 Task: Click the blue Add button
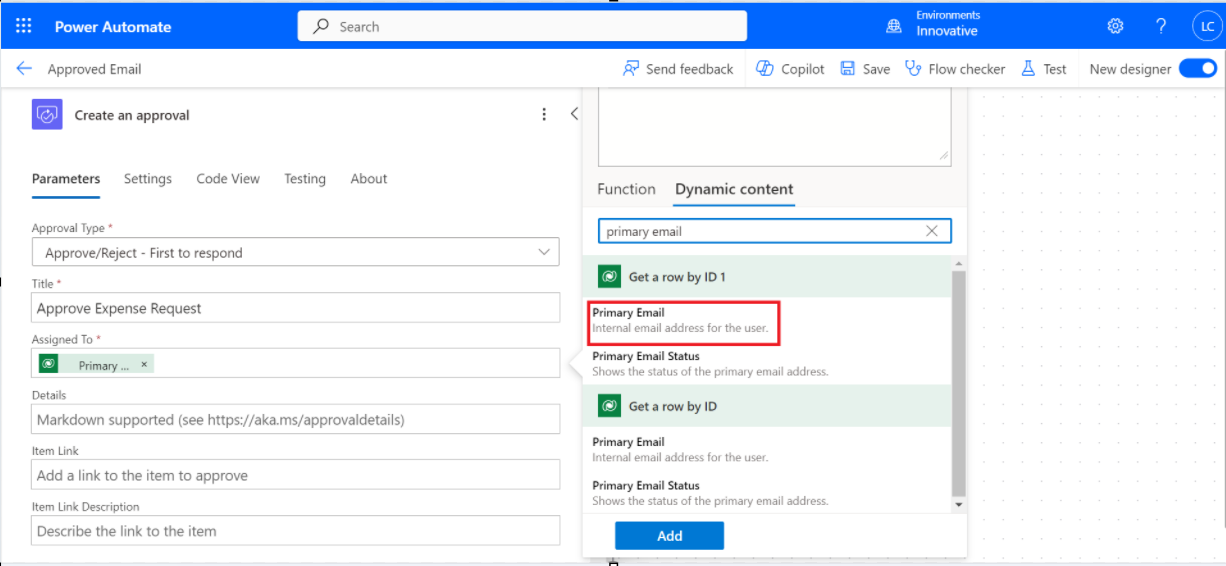669,536
